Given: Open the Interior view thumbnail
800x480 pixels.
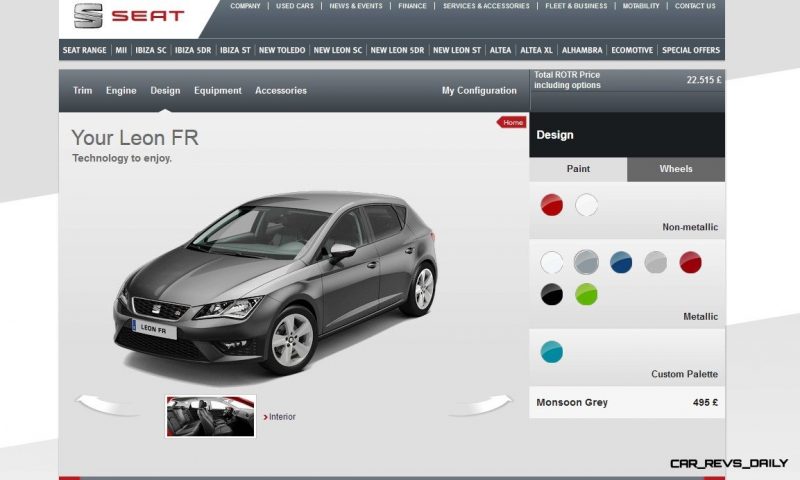Looking at the screenshot, I should pyautogui.click(x=211, y=416).
